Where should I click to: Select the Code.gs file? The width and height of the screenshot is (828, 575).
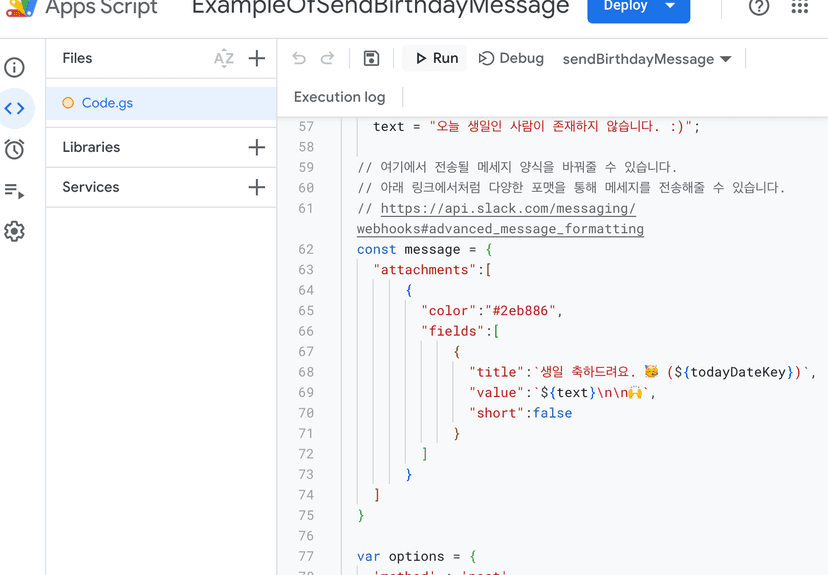coord(161,103)
